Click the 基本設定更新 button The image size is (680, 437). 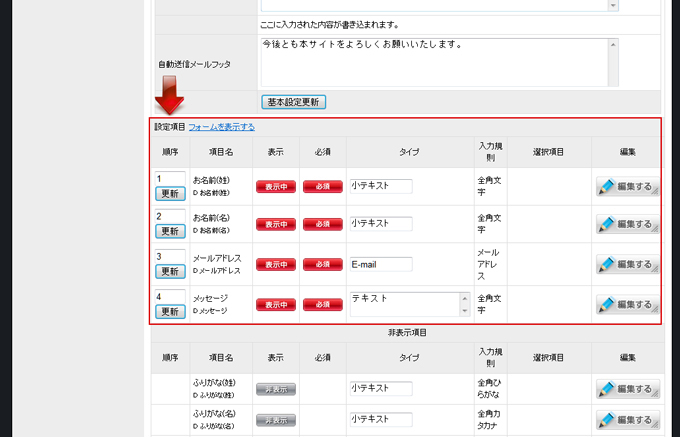tap(294, 102)
